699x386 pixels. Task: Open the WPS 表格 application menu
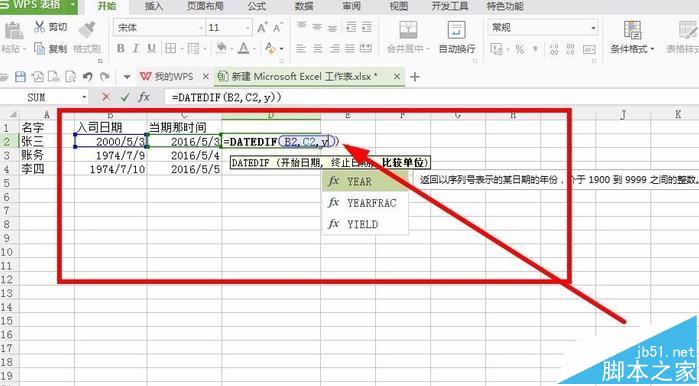click(39, 6)
